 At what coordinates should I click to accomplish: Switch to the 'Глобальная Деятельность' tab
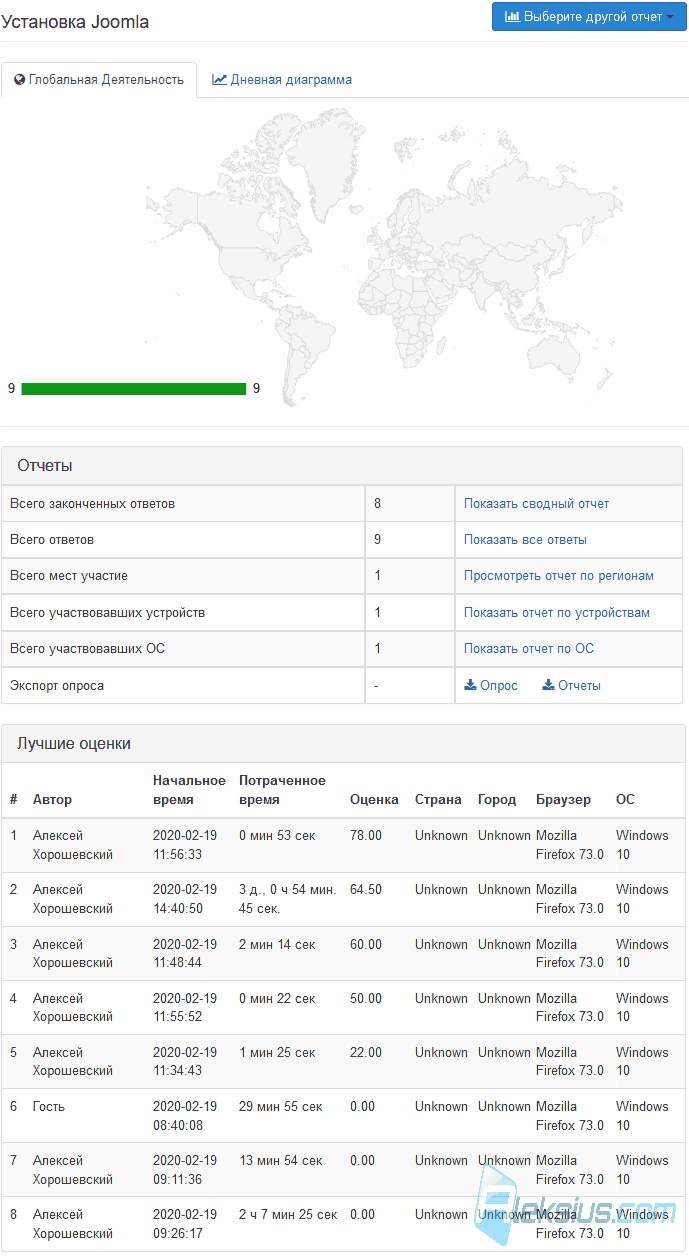pyautogui.click(x=99, y=79)
